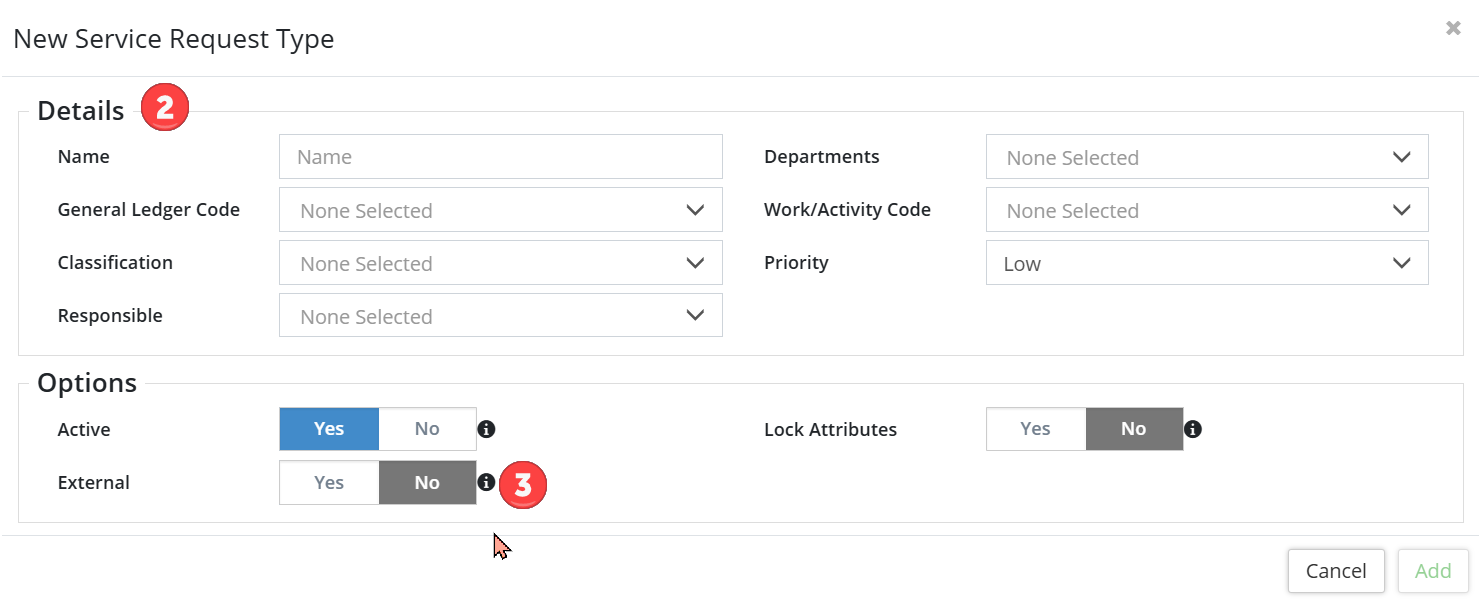Viewport: 1481px width, 606px height.
Task: Set Active option to No
Action: click(427, 429)
